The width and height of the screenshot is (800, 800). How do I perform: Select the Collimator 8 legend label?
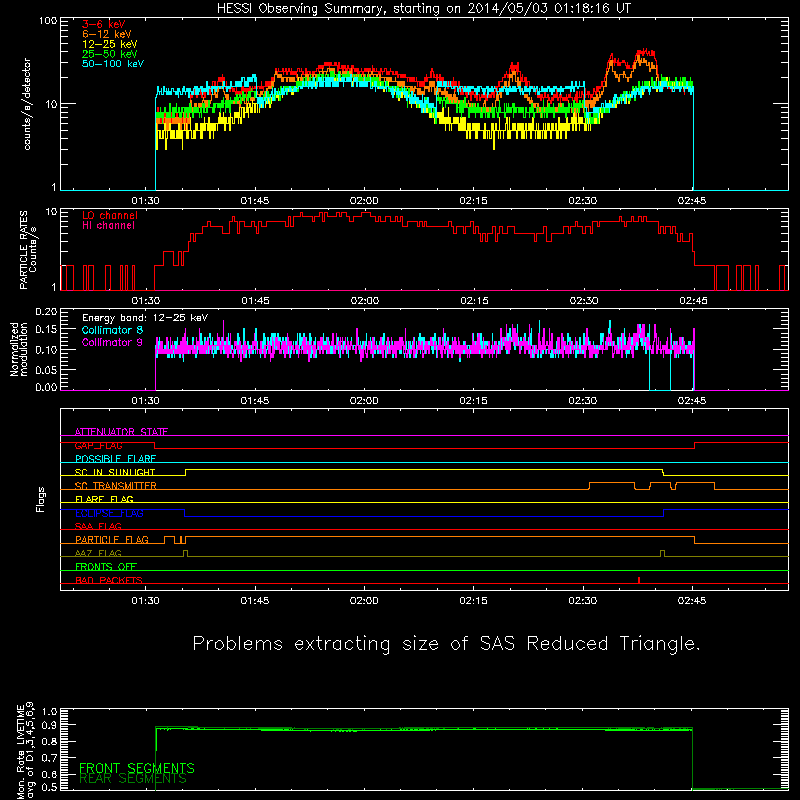click(x=112, y=330)
